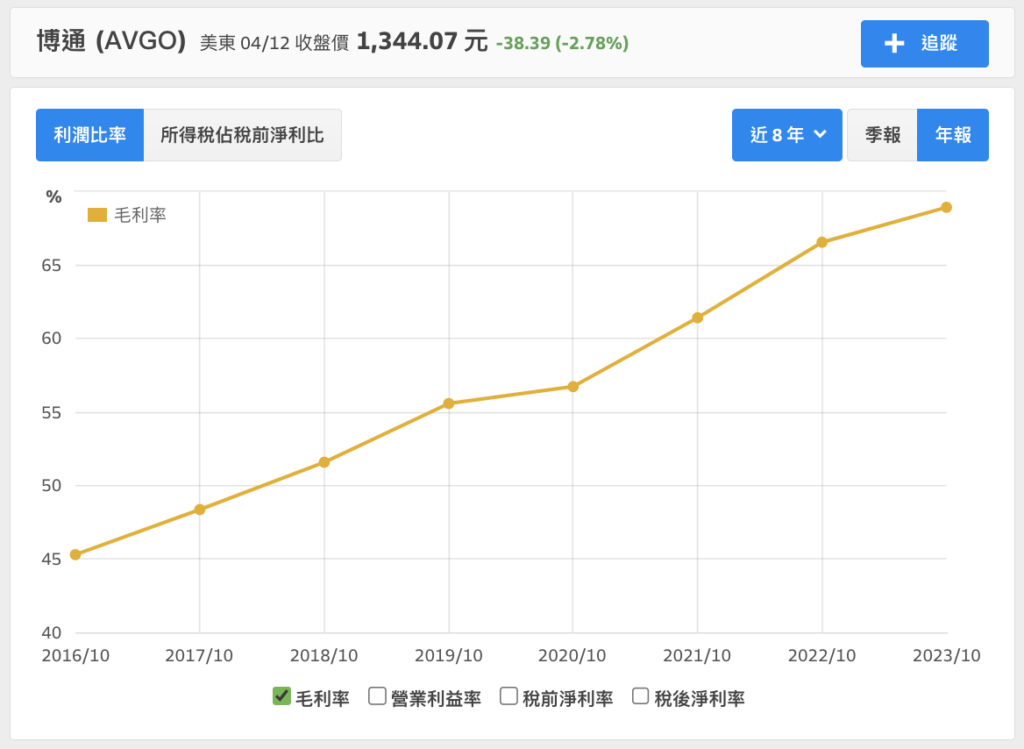This screenshot has width=1024, height=749.
Task: Enable the 營業利益率 checkbox
Action: click(377, 696)
